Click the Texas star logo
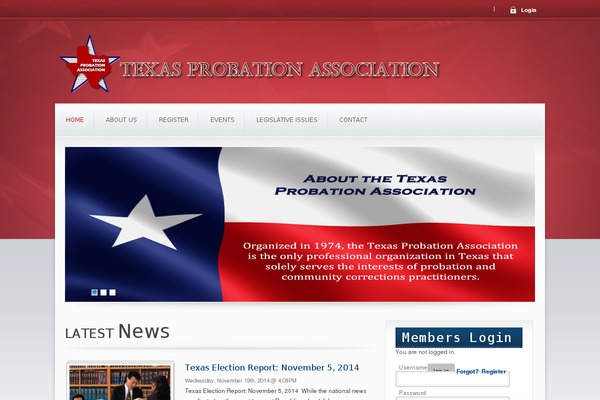Screen dimensions: 600x400 tap(90, 64)
